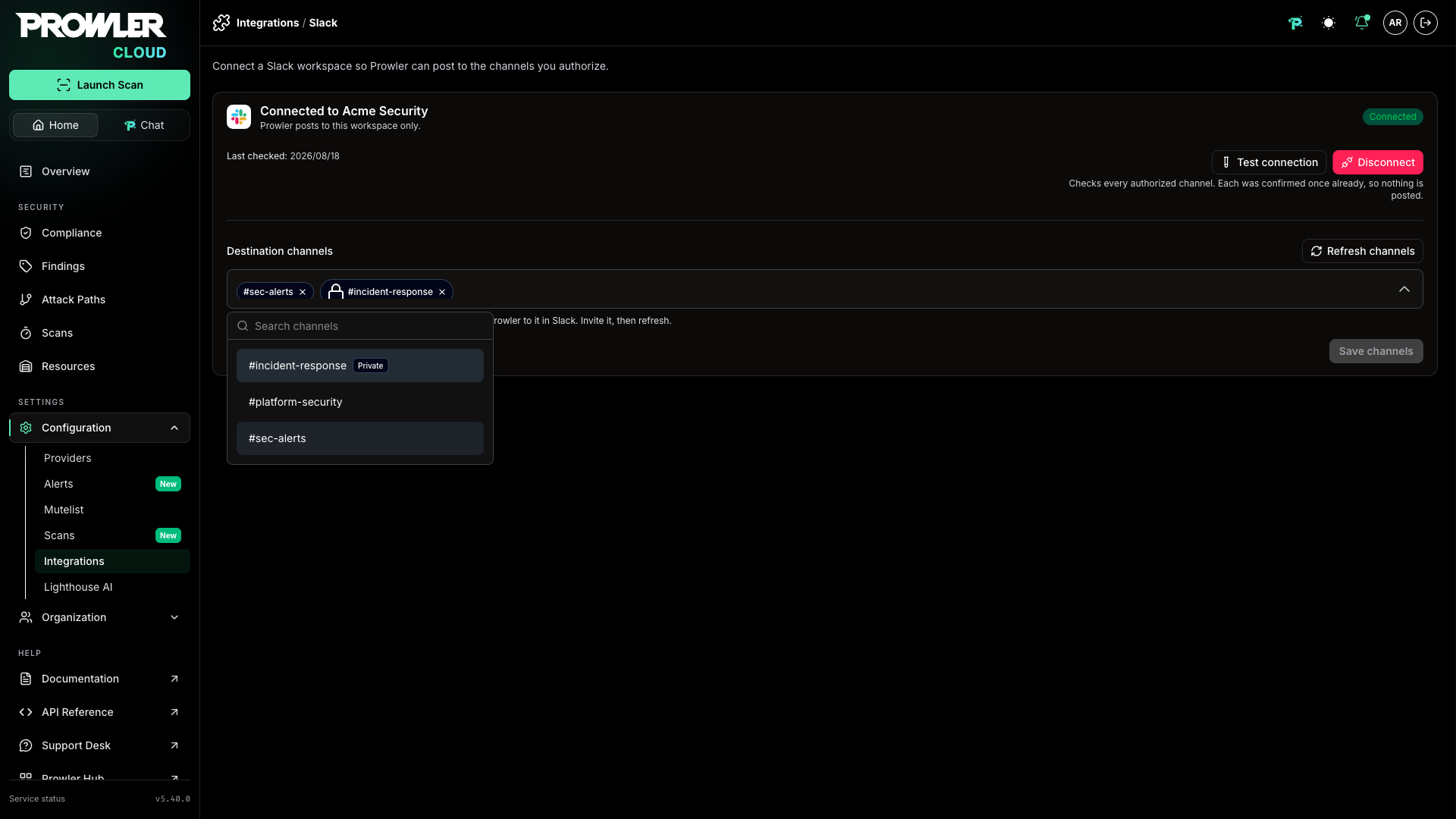Click the Private badge on #incident-response
The width and height of the screenshot is (1456, 819).
[370, 366]
